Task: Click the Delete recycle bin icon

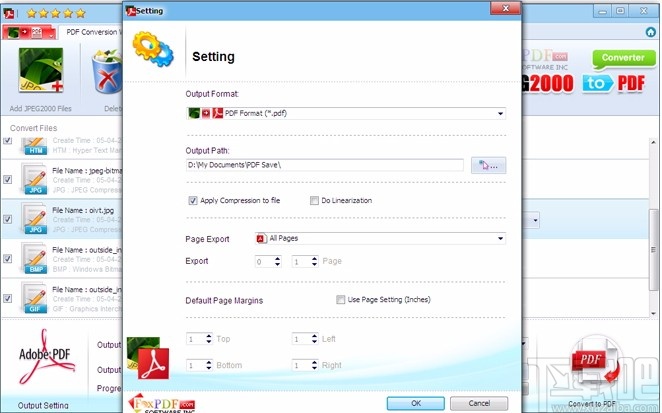Action: pyautogui.click(x=107, y=71)
